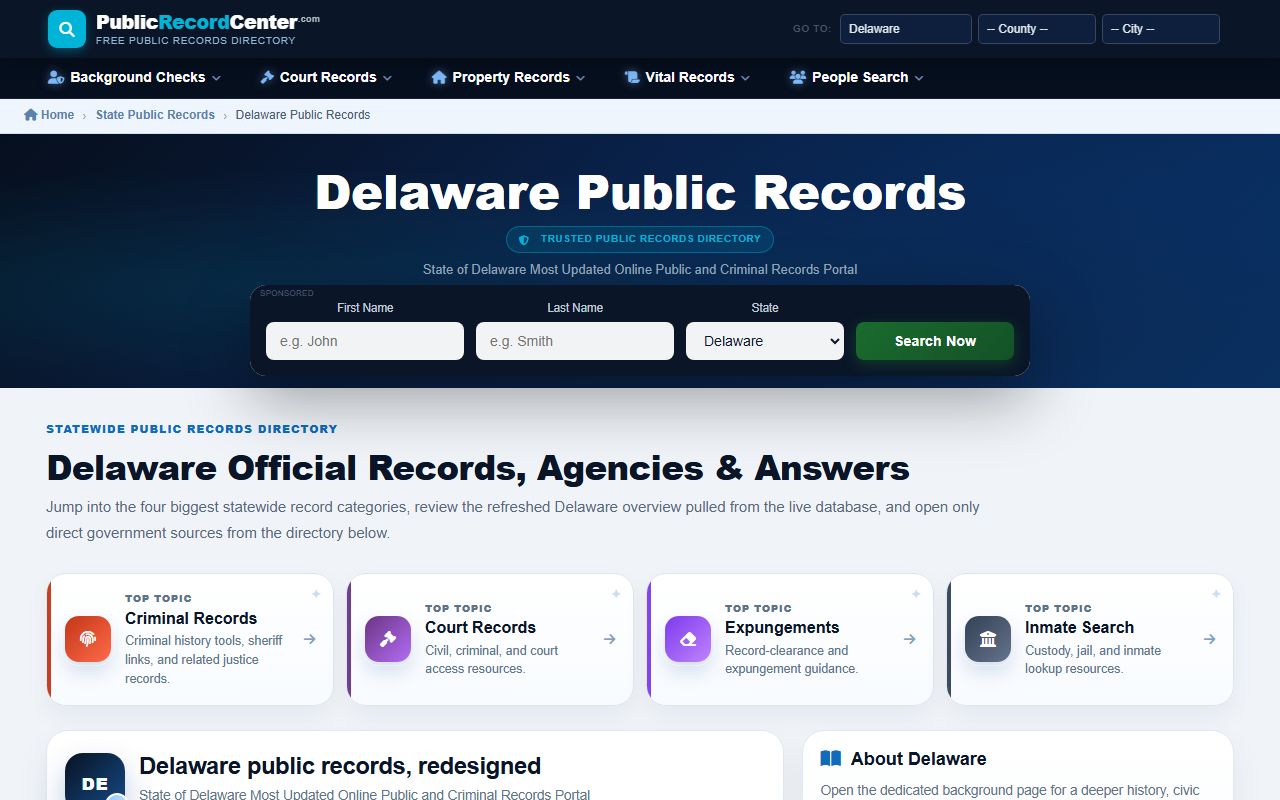Click "Delaware public records, redesigned" heading
The image size is (1280, 800).
[340, 766]
